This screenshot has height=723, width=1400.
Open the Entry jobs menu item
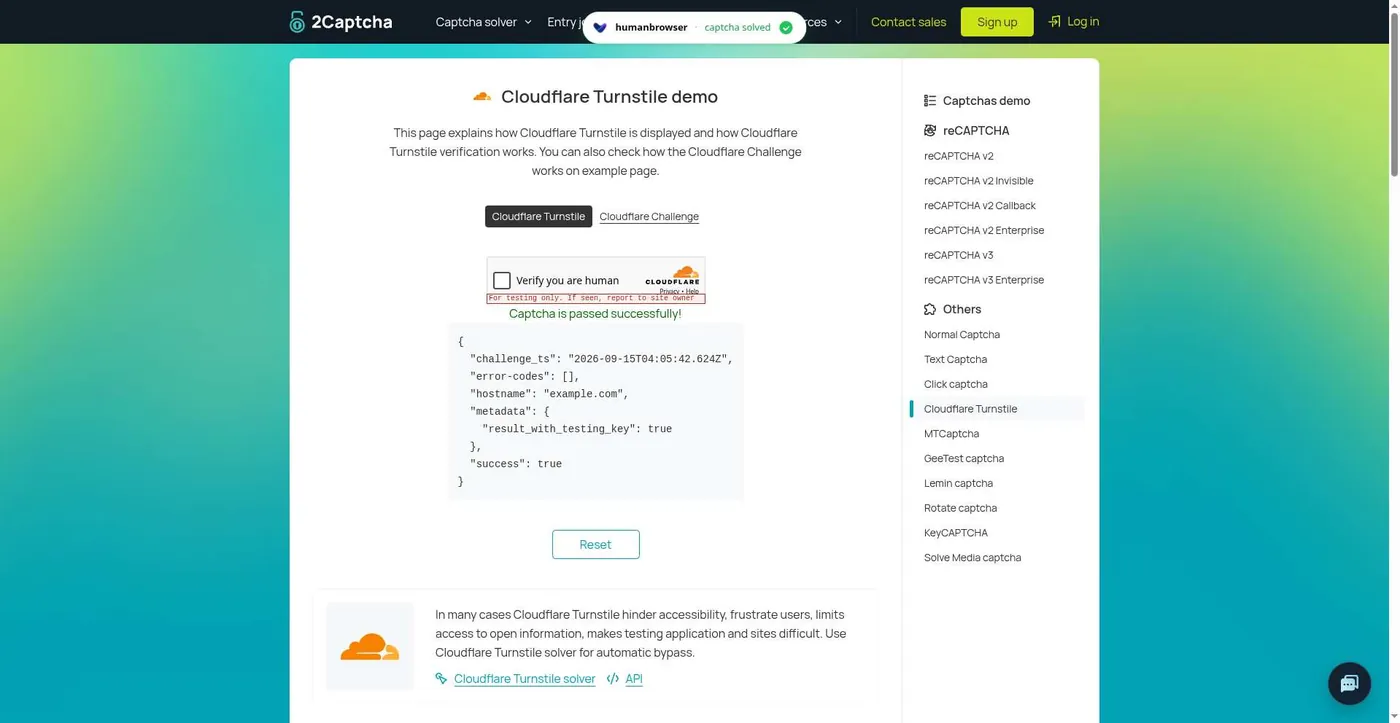coord(565,22)
